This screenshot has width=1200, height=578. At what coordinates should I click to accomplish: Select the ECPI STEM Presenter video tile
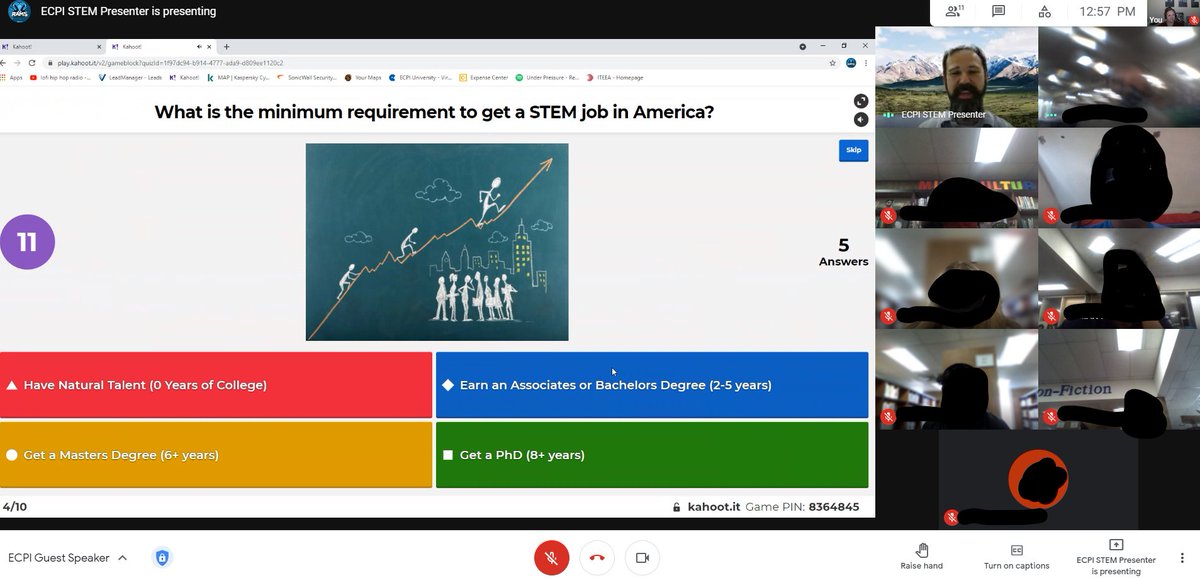click(x=956, y=77)
